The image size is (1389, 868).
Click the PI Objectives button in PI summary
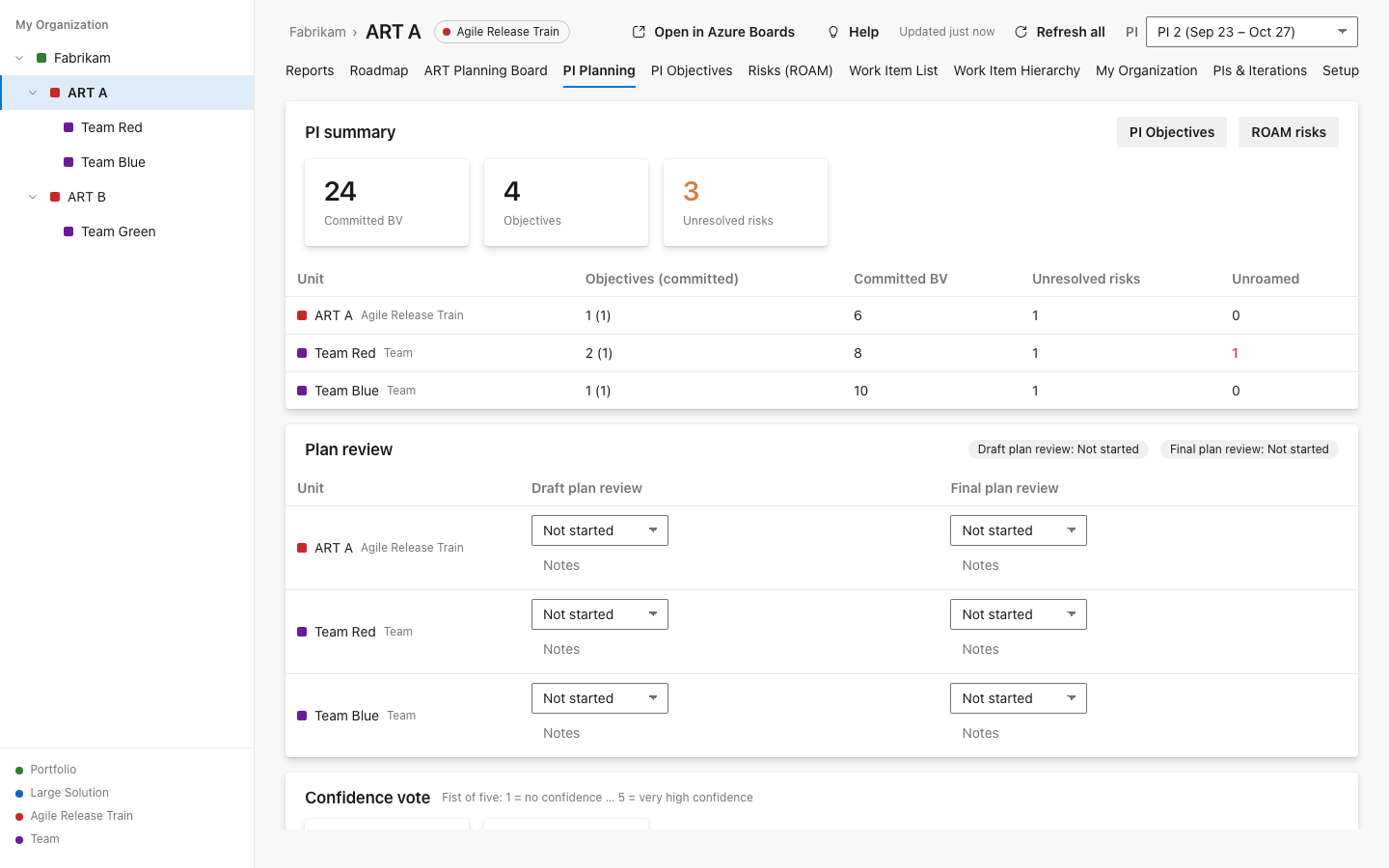click(x=1172, y=132)
